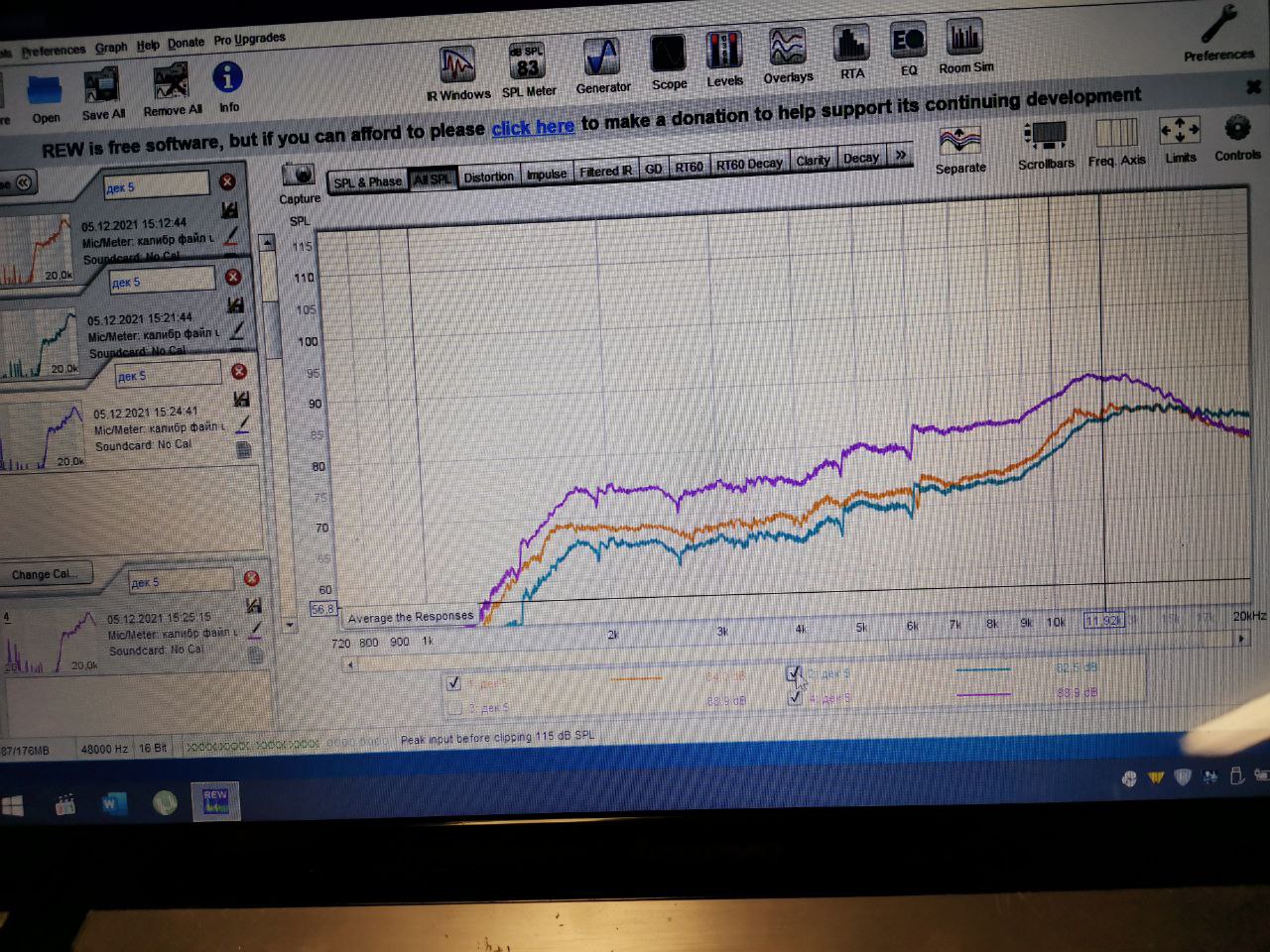Click the Average the Responses button
Image resolution: width=1270 pixels, height=952 pixels.
click(x=411, y=617)
